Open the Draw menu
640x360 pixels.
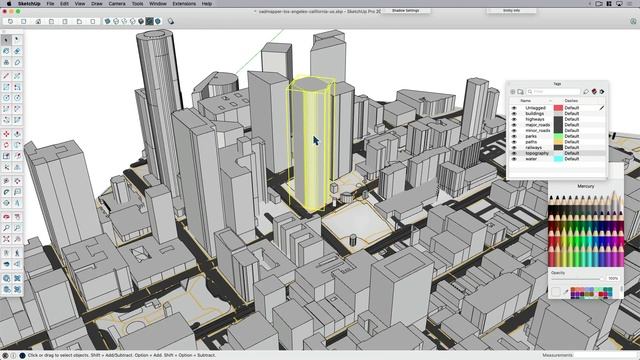tap(97, 4)
